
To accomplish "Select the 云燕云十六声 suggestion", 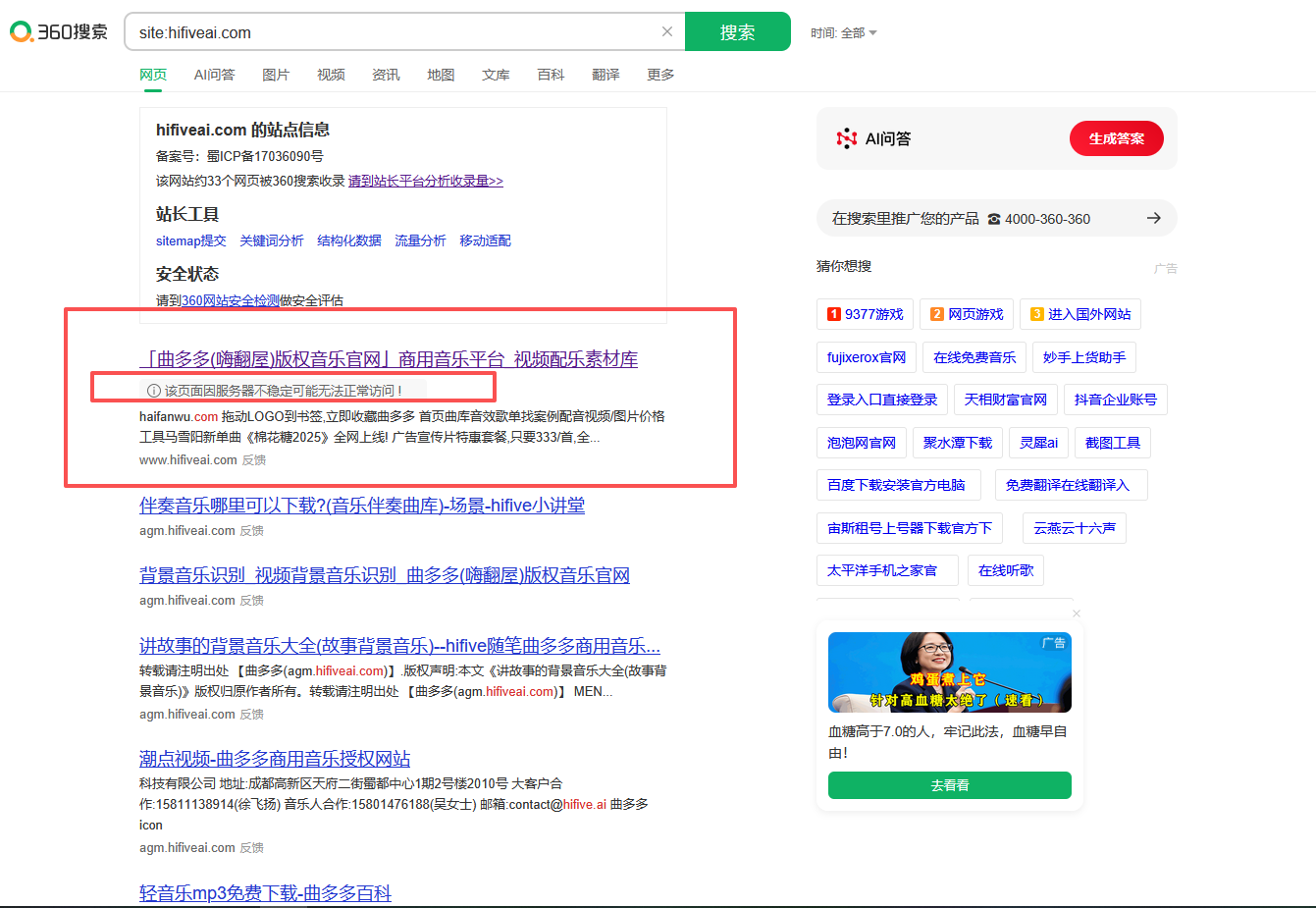I will [x=1075, y=528].
